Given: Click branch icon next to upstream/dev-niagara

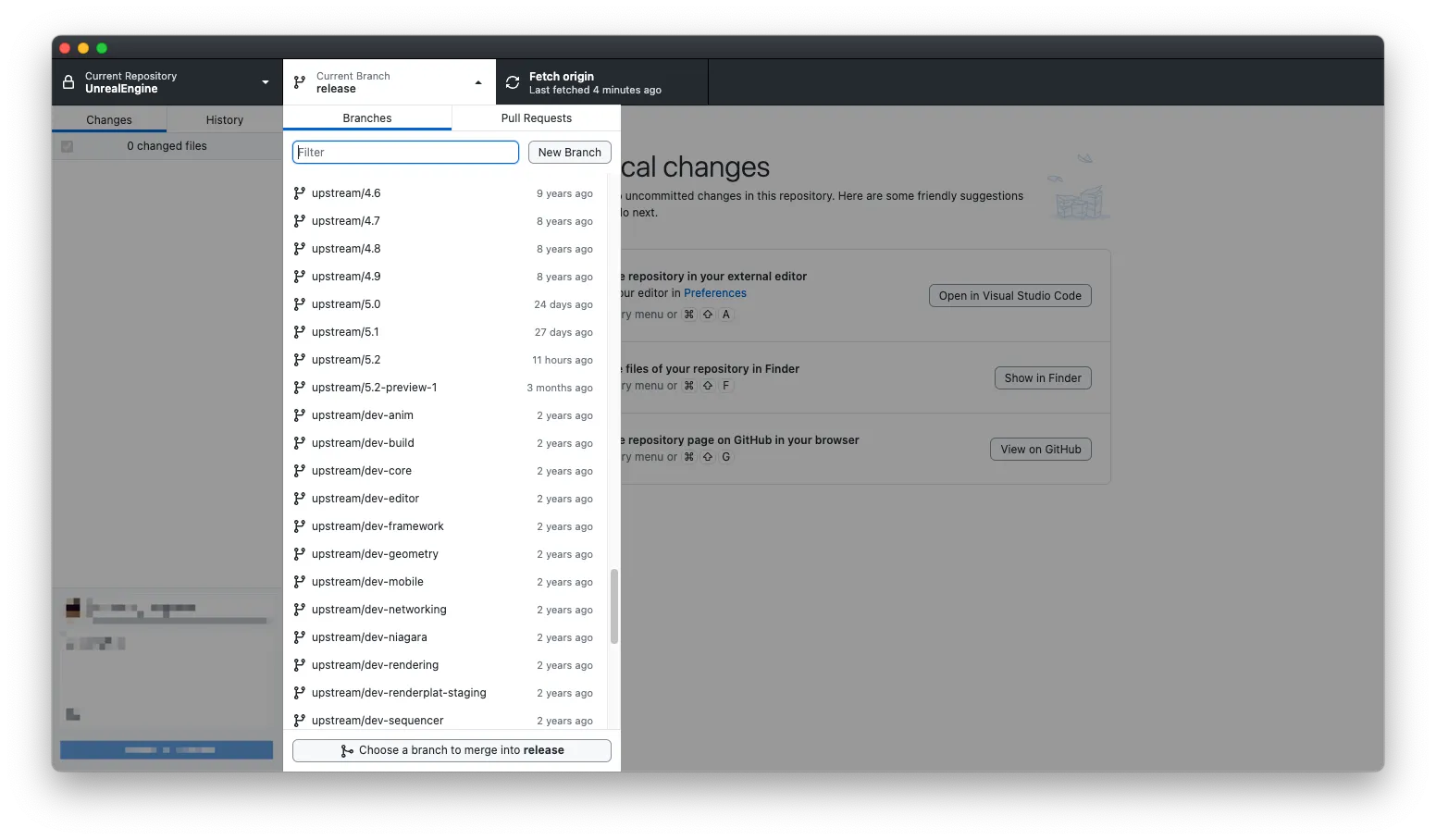Looking at the screenshot, I should [x=300, y=637].
